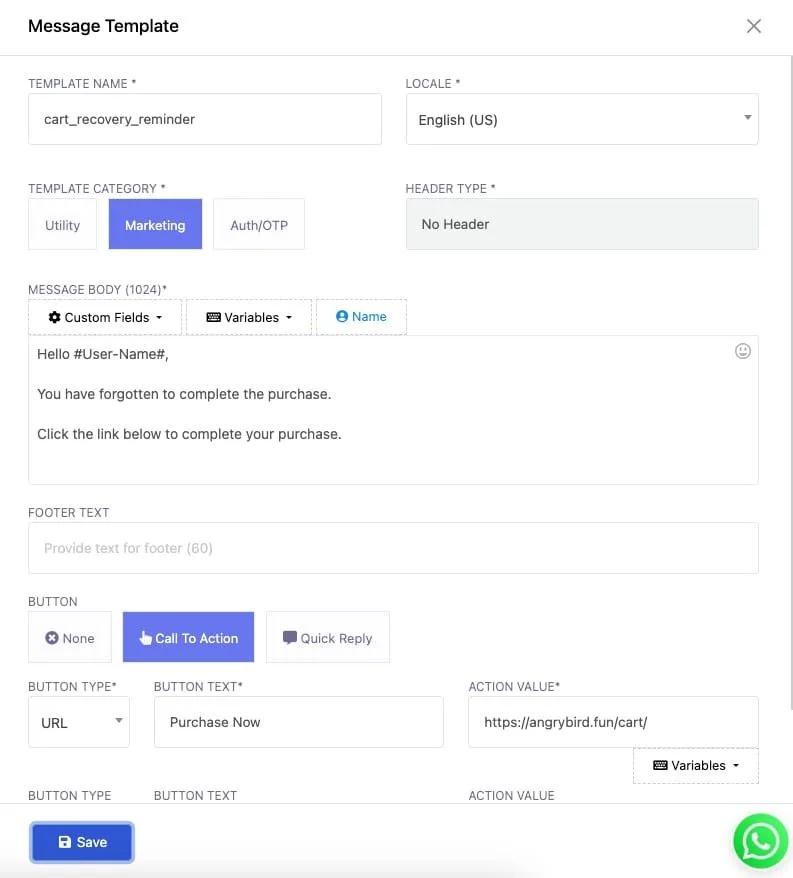The image size is (793, 878).
Task: Switch to Call To Action button type
Action: (x=188, y=637)
